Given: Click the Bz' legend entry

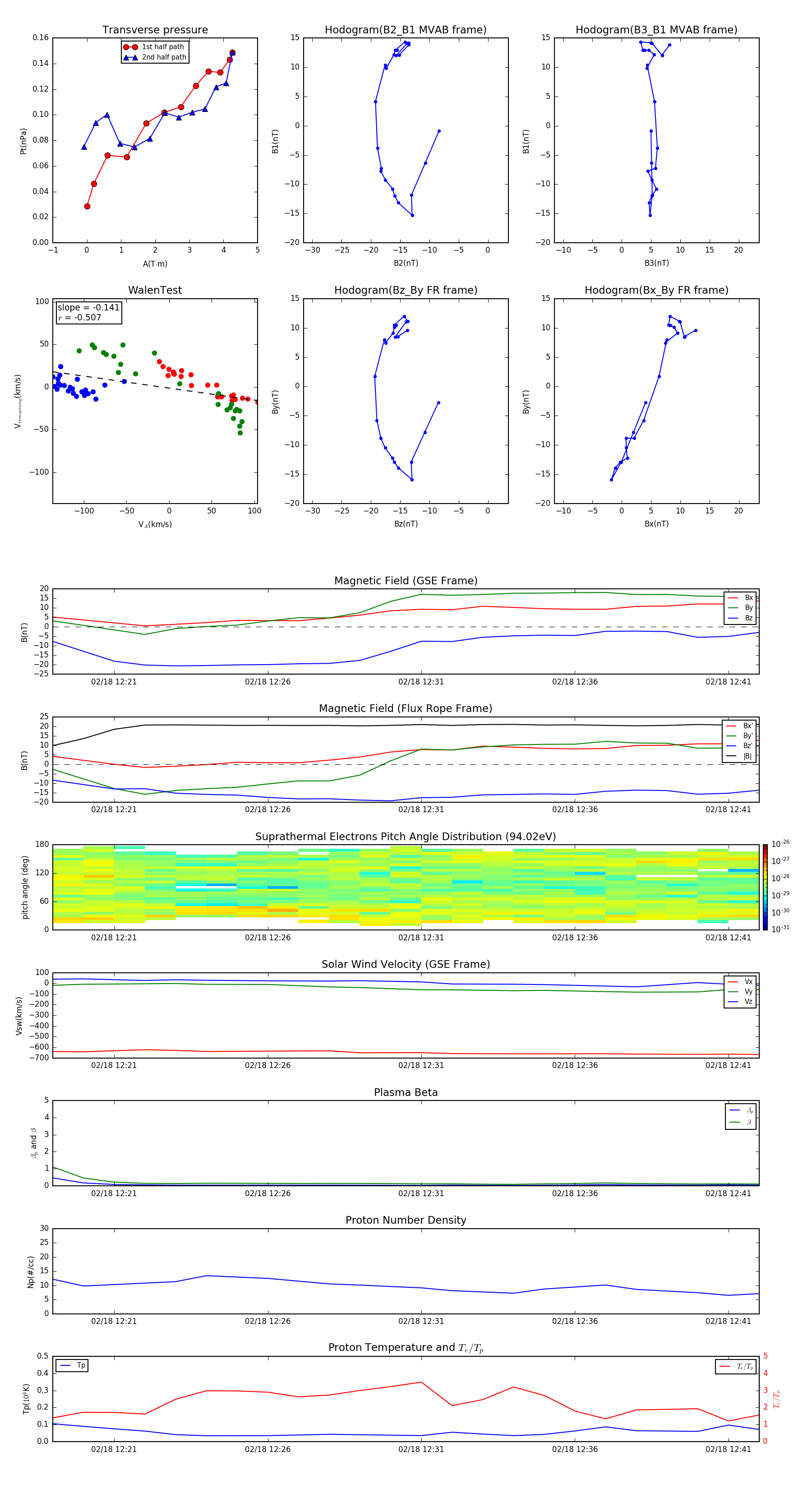Looking at the screenshot, I should pos(740,746).
